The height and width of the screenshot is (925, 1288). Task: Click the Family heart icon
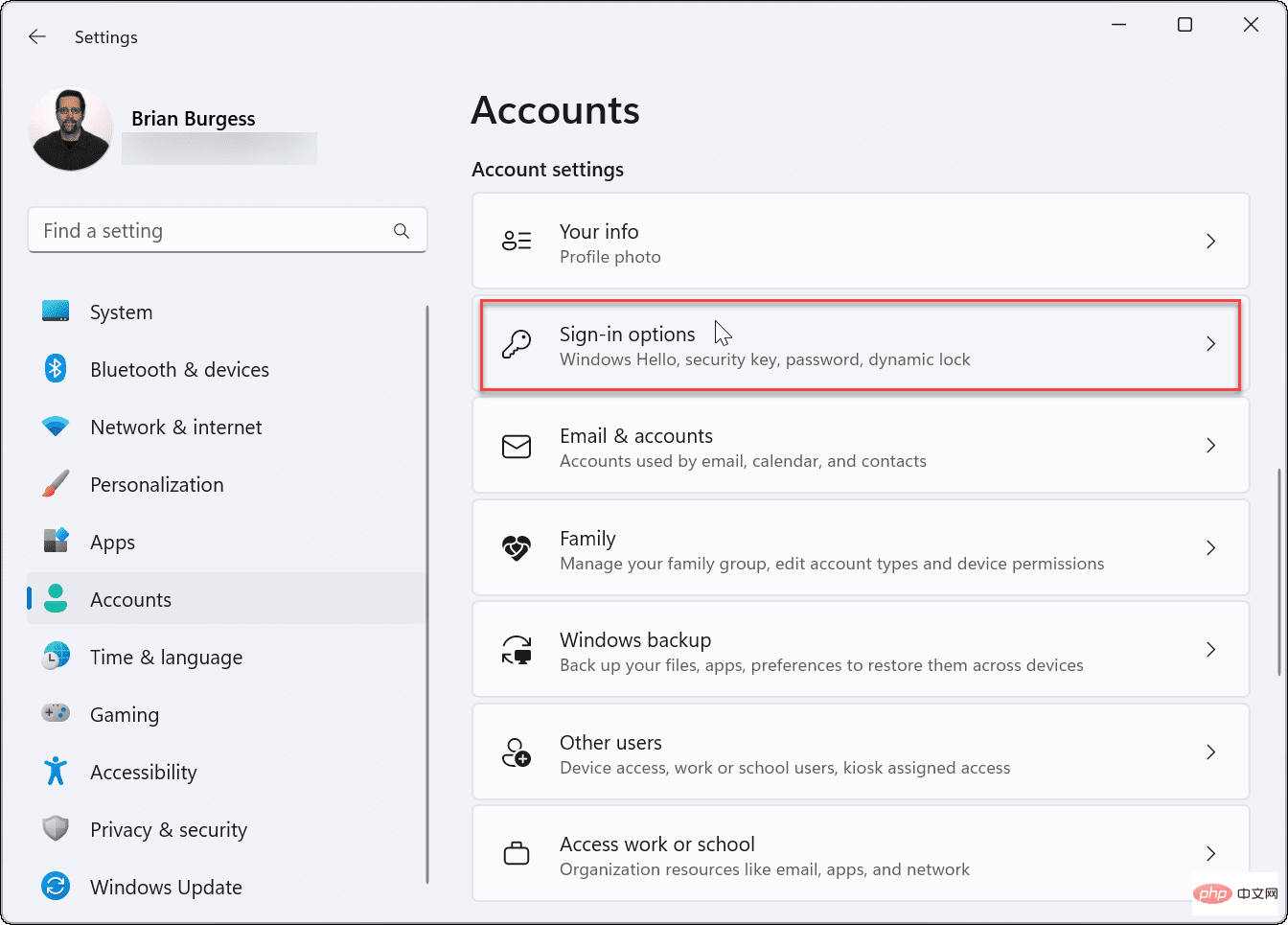click(x=517, y=548)
